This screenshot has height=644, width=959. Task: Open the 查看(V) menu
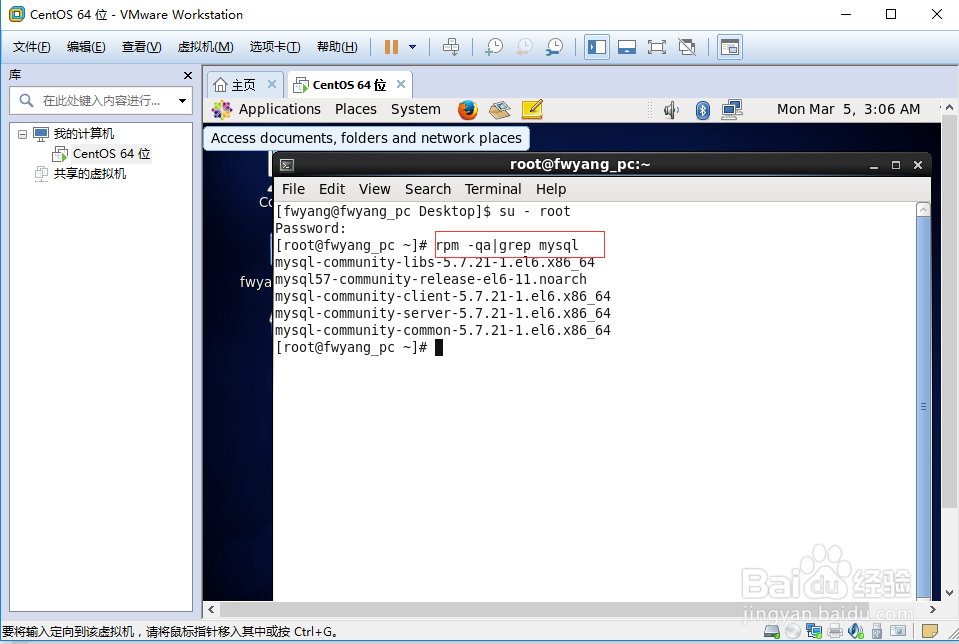141,47
